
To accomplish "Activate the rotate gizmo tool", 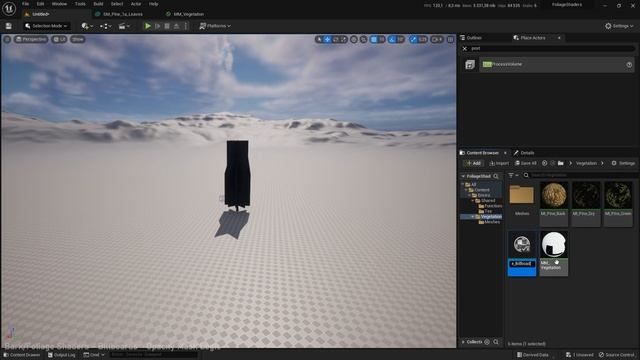I will 336,40.
